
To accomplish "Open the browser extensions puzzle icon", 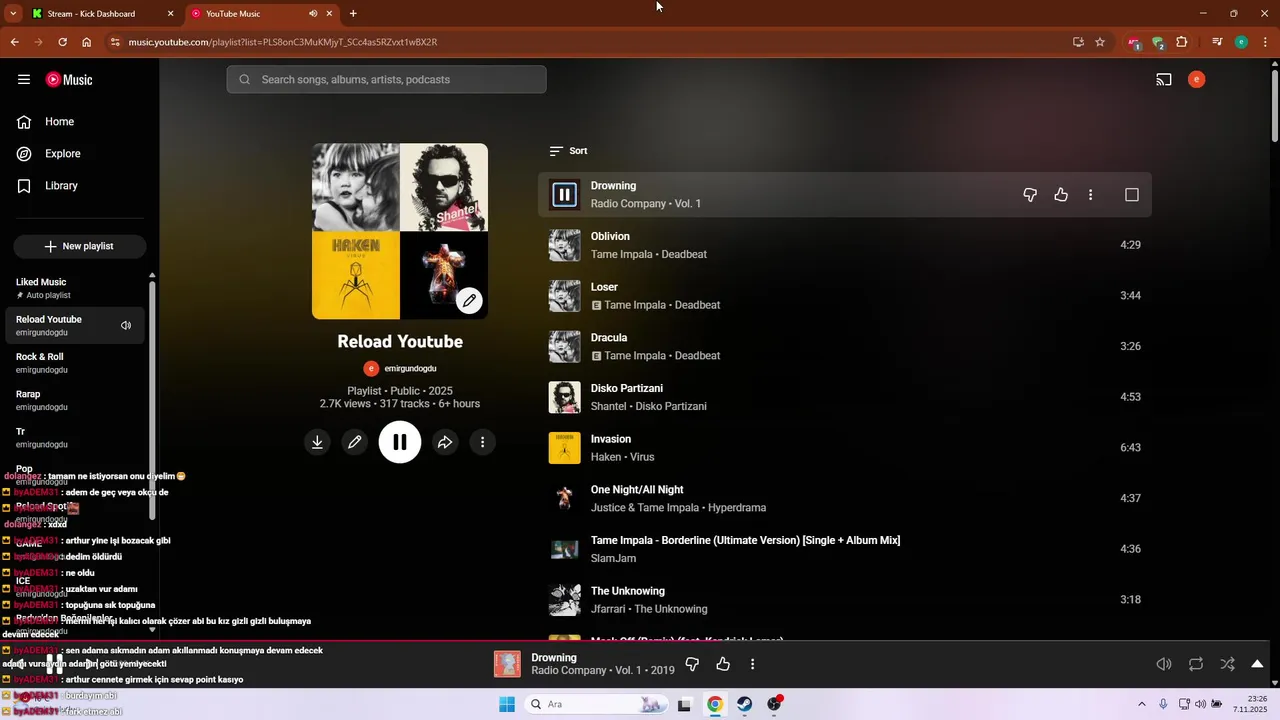I will [1182, 42].
